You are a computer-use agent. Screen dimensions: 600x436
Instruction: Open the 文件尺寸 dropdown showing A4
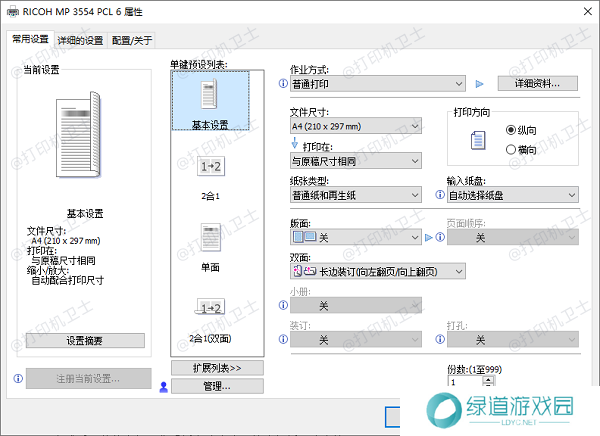(x=356, y=126)
